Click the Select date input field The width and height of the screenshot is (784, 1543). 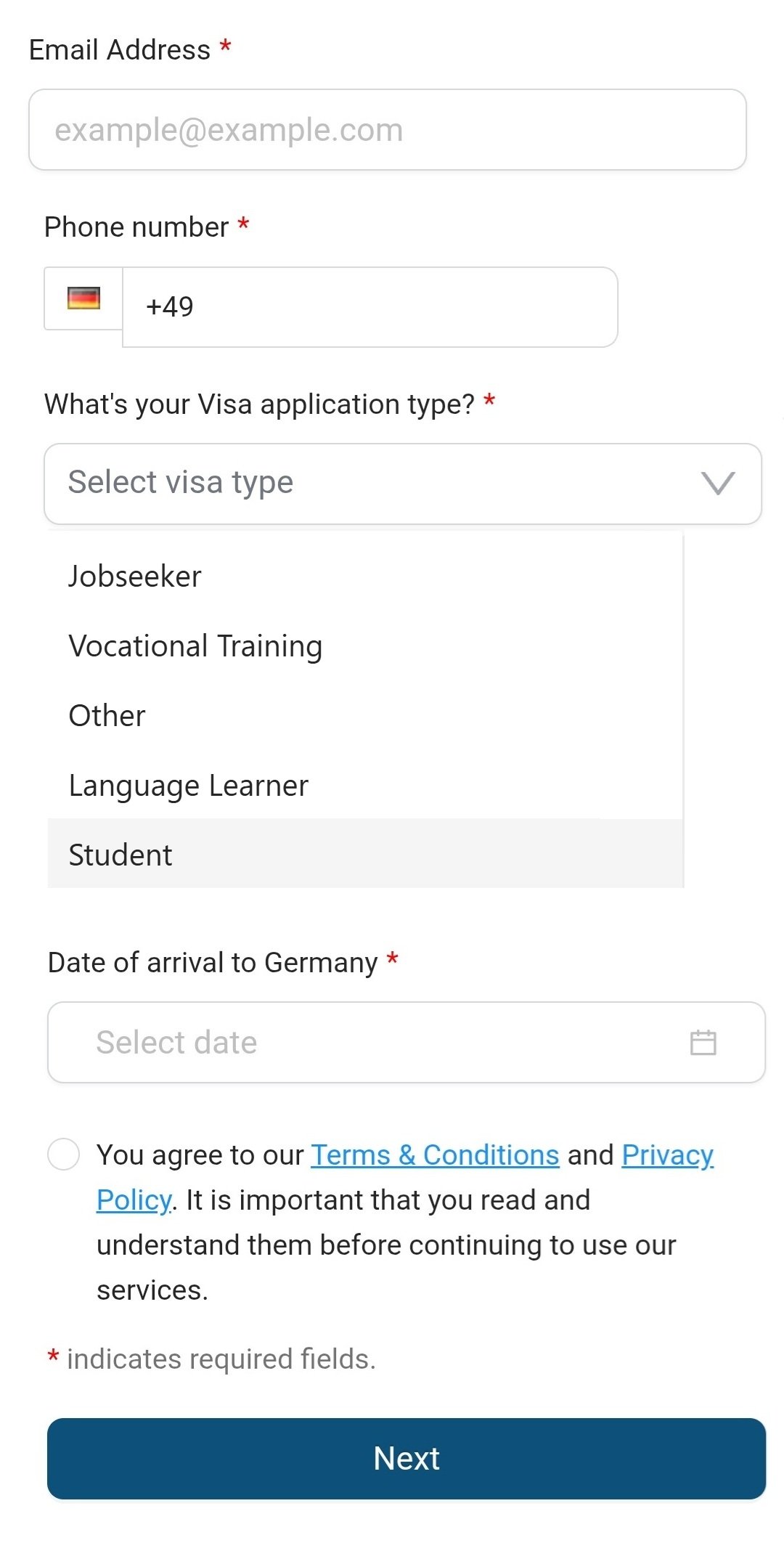[x=407, y=1043]
